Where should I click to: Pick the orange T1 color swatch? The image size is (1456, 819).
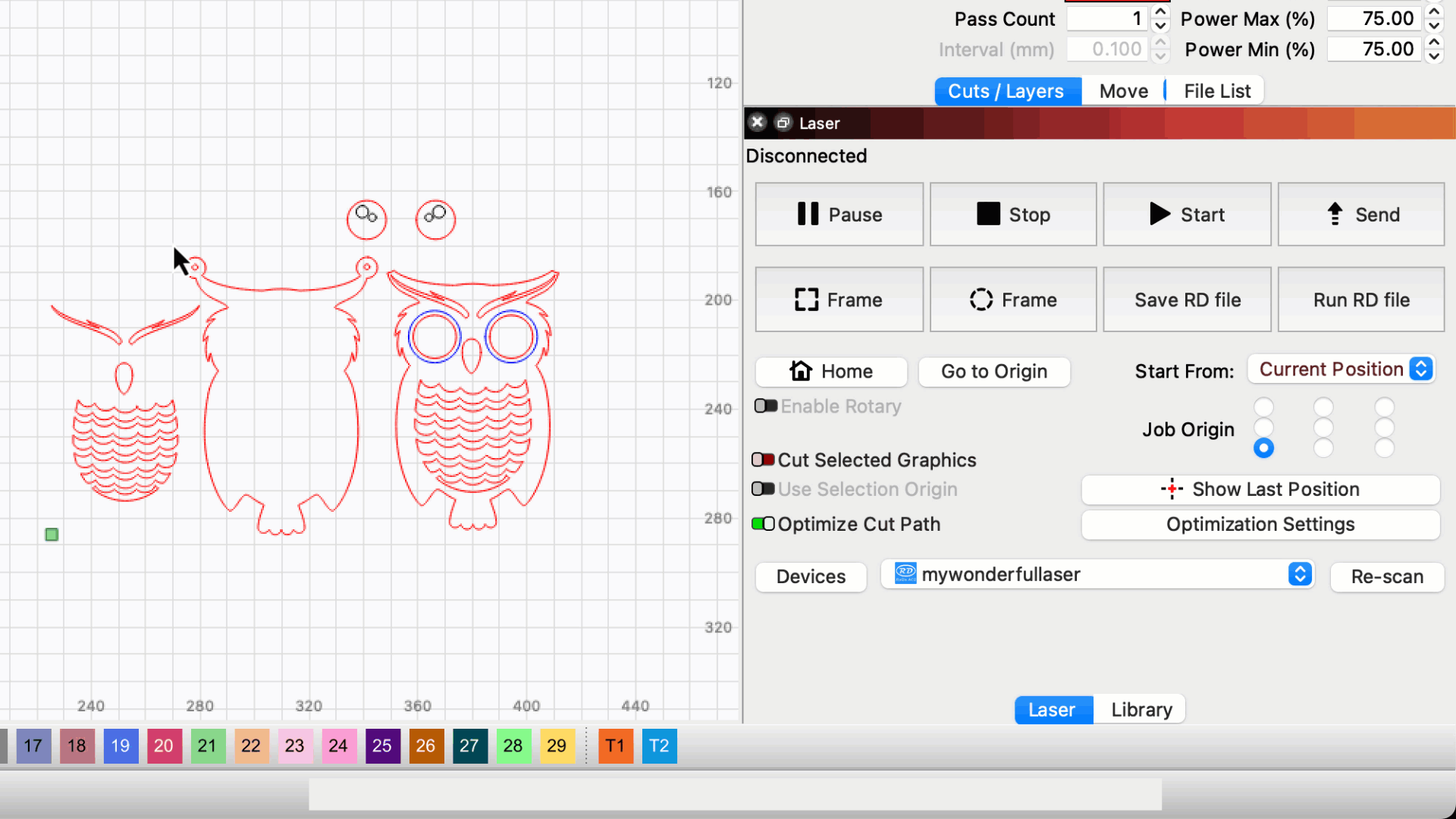click(x=615, y=745)
